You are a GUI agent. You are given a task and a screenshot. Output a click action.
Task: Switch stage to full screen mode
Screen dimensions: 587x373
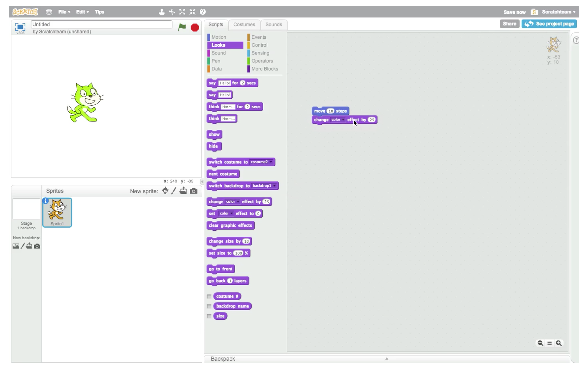coord(20,27)
